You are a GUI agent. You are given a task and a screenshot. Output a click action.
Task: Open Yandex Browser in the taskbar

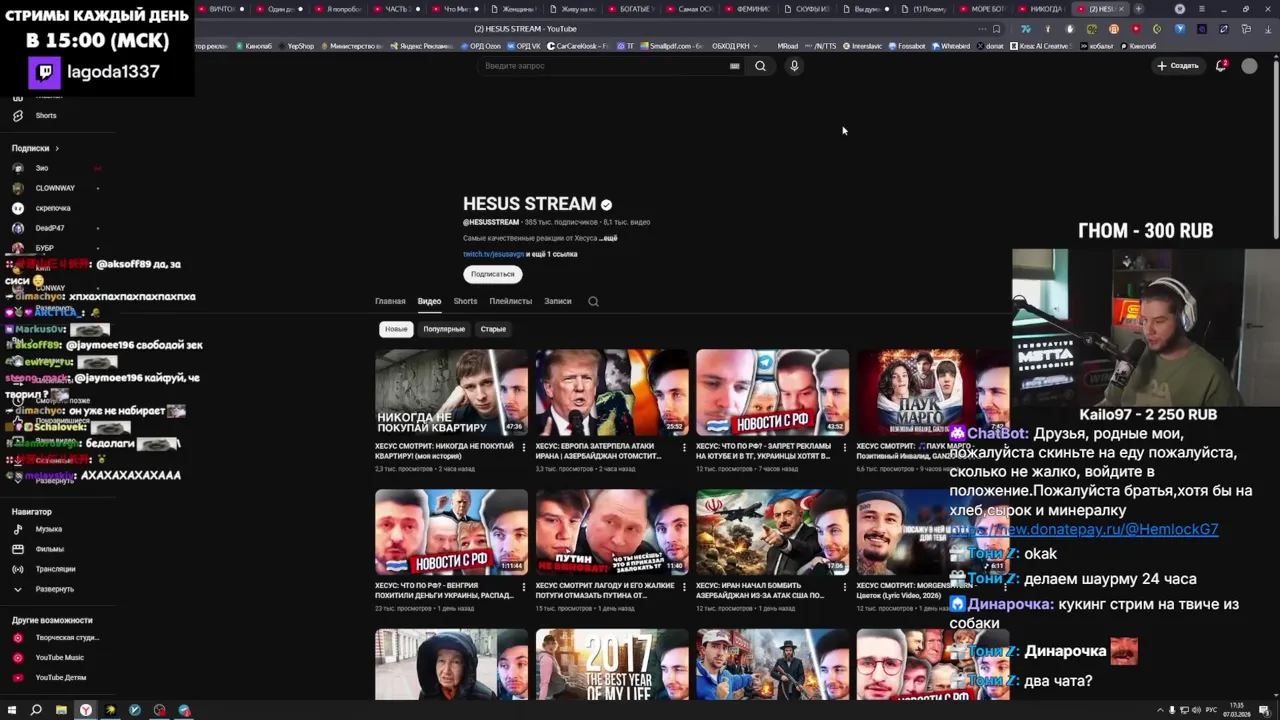click(x=86, y=710)
